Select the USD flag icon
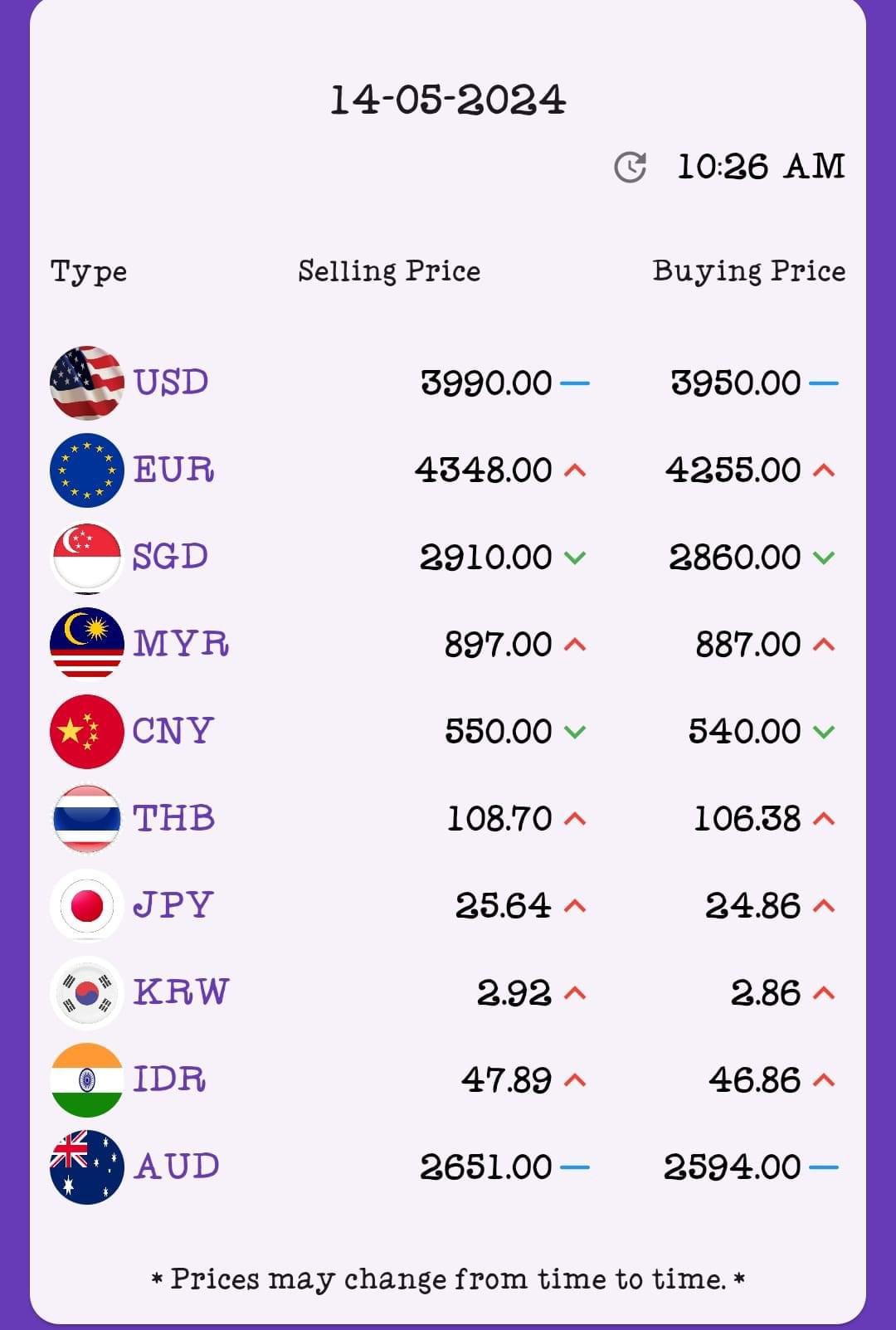The image size is (896, 1330). tap(87, 382)
